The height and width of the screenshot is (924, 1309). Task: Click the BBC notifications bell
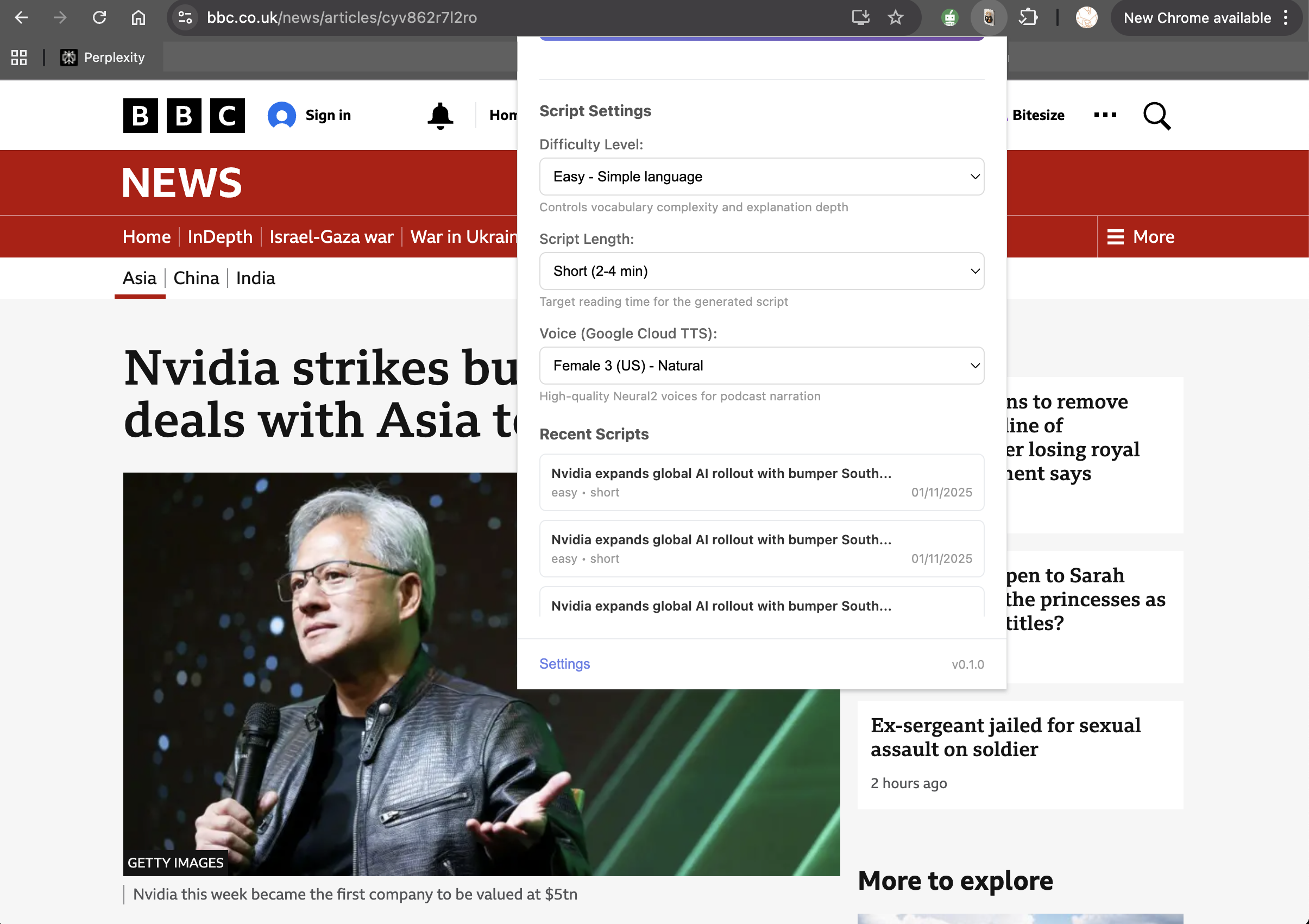coord(439,116)
